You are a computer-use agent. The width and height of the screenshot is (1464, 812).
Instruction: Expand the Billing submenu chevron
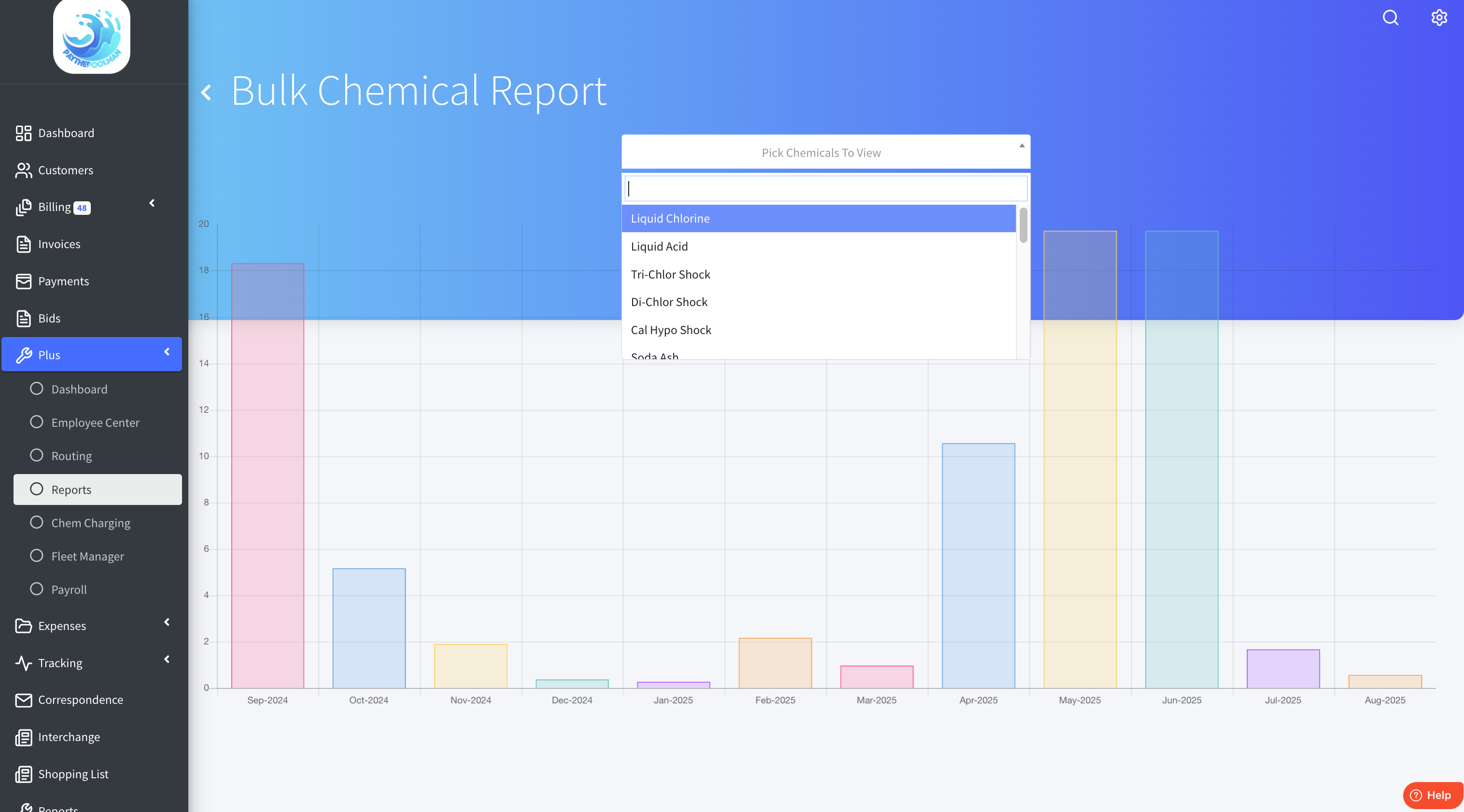click(152, 203)
